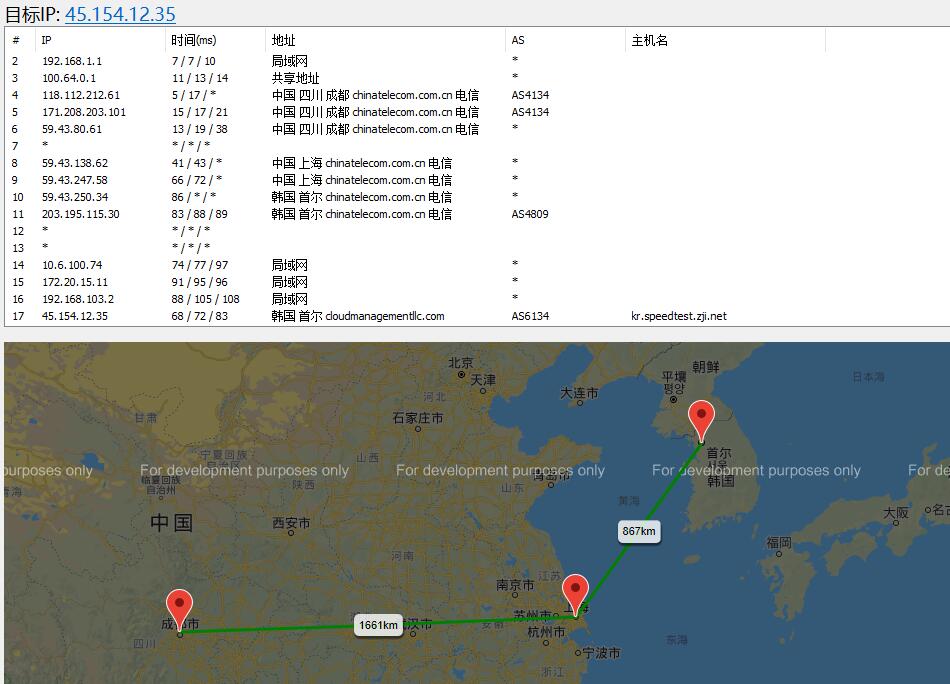Select IP 118.112.212.61 in hop 4
Screen dimensions: 950x684
click(81, 95)
